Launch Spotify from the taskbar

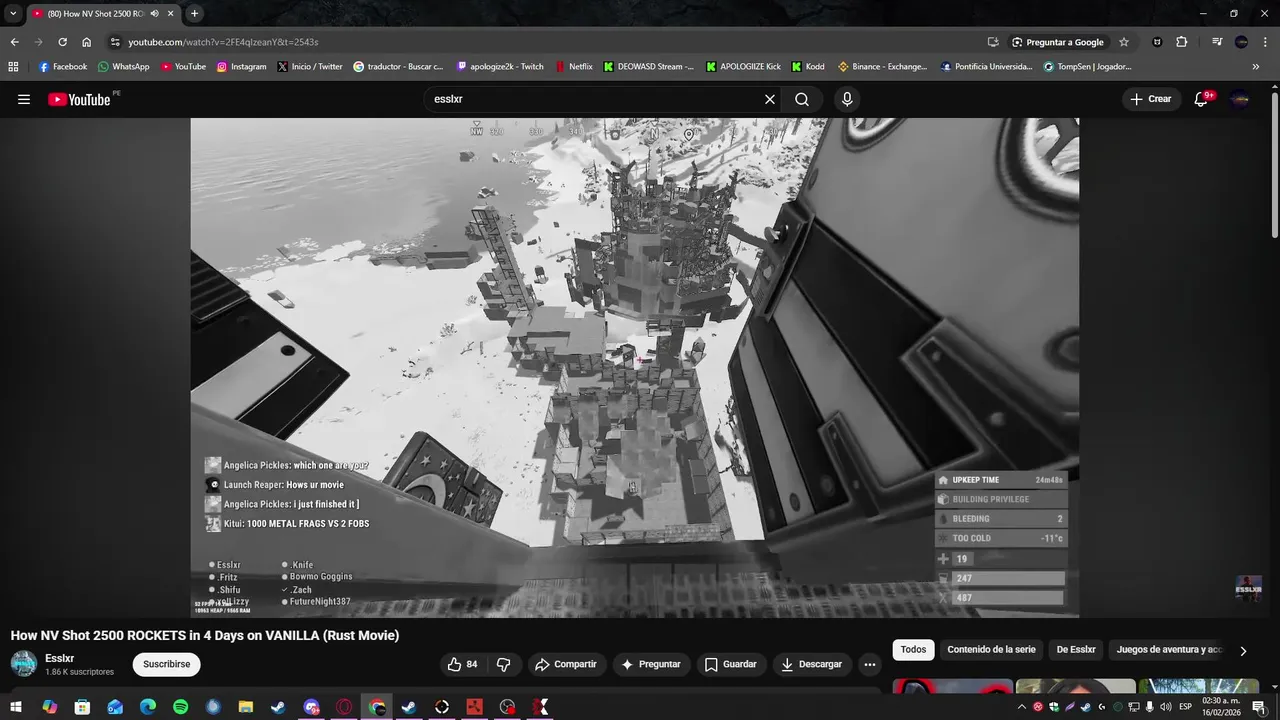(180, 707)
